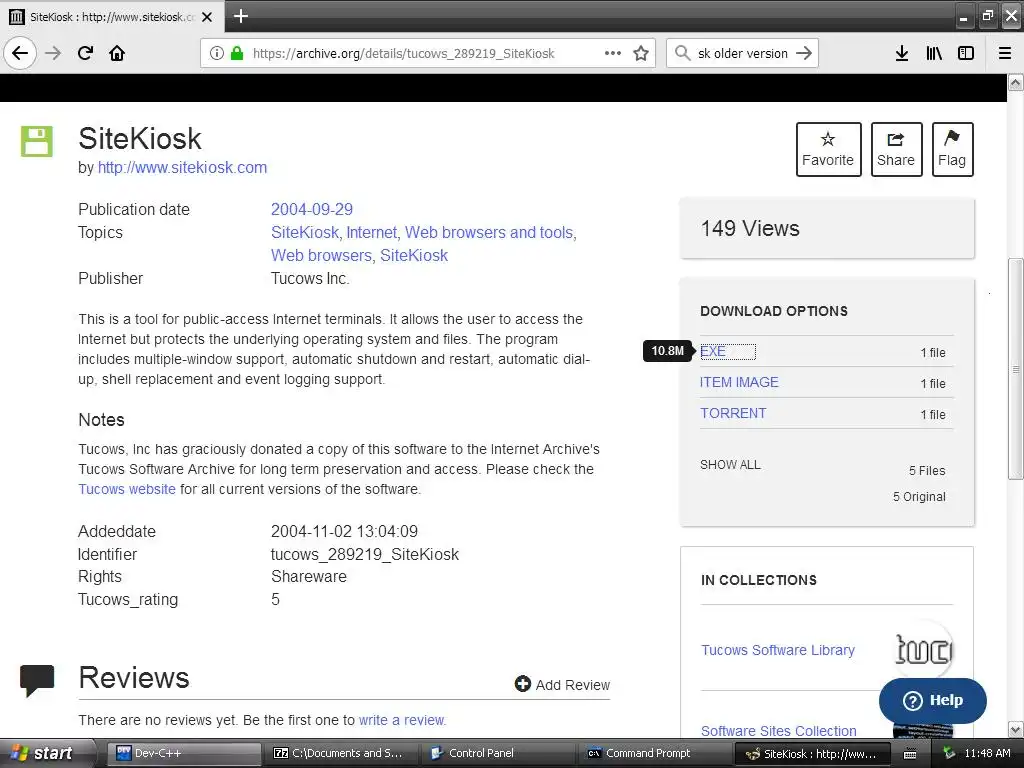The height and width of the screenshot is (768, 1024).
Task: Click the Favorite star button
Action: click(x=828, y=149)
